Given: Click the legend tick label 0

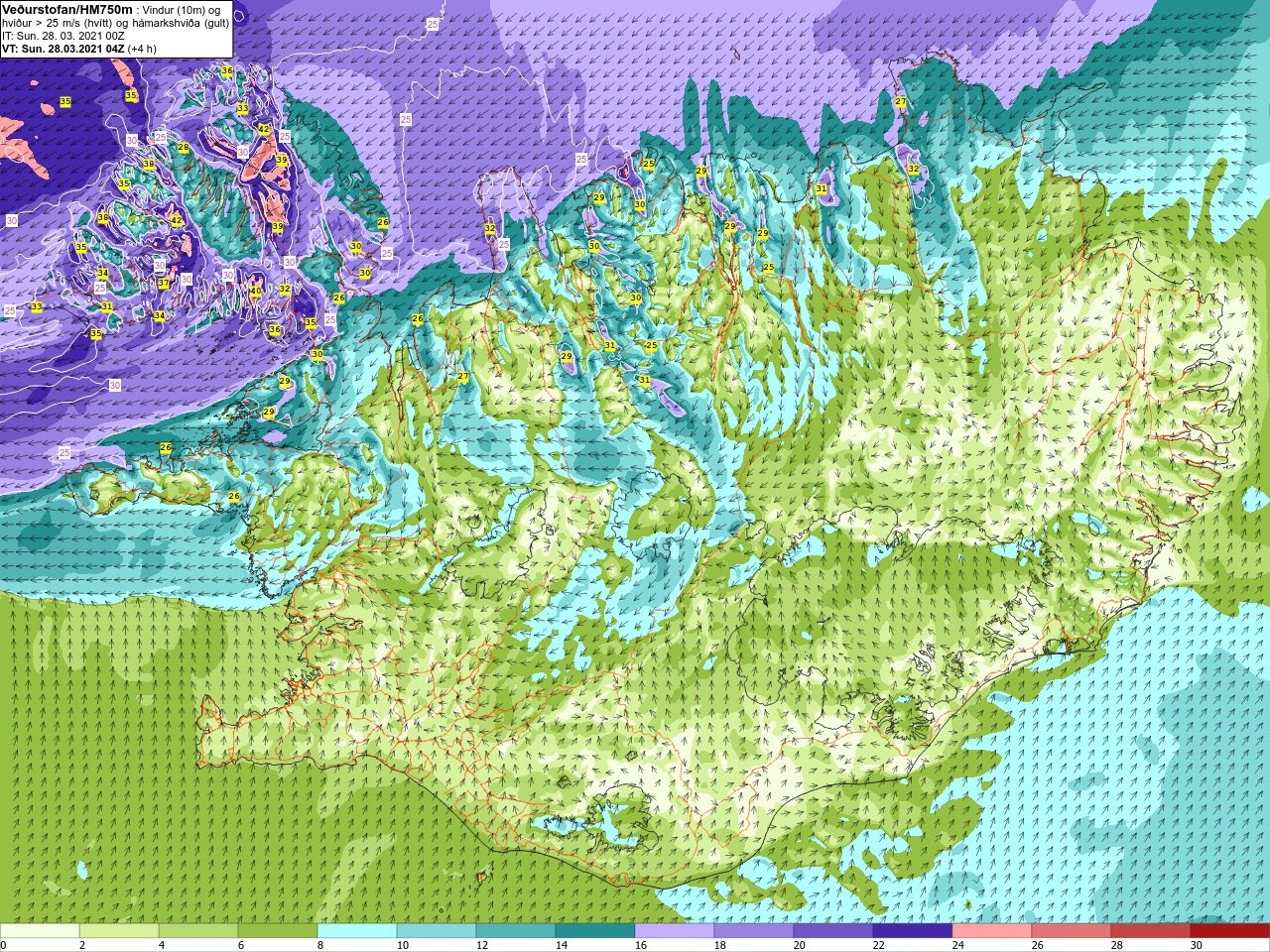Looking at the screenshot, I should click(x=3, y=946).
